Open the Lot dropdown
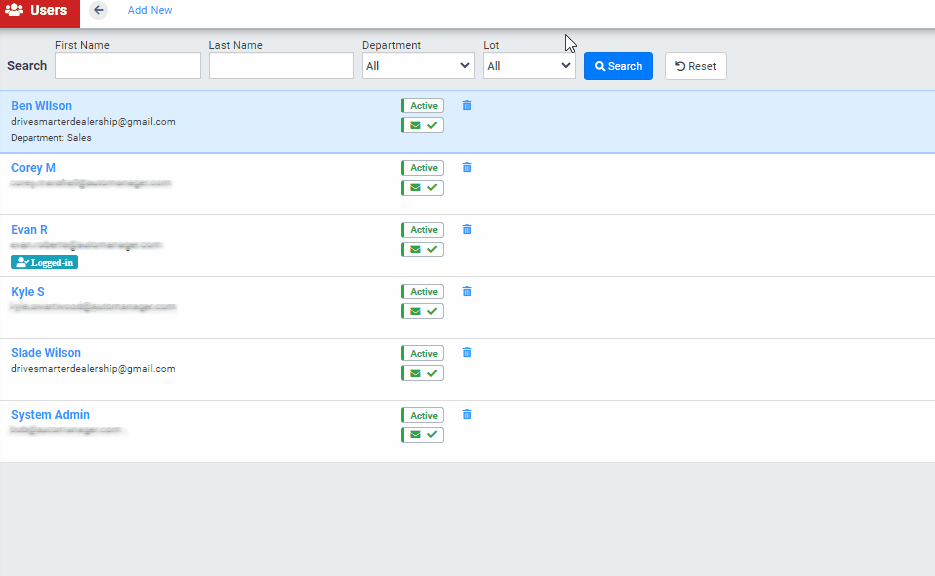 click(529, 66)
